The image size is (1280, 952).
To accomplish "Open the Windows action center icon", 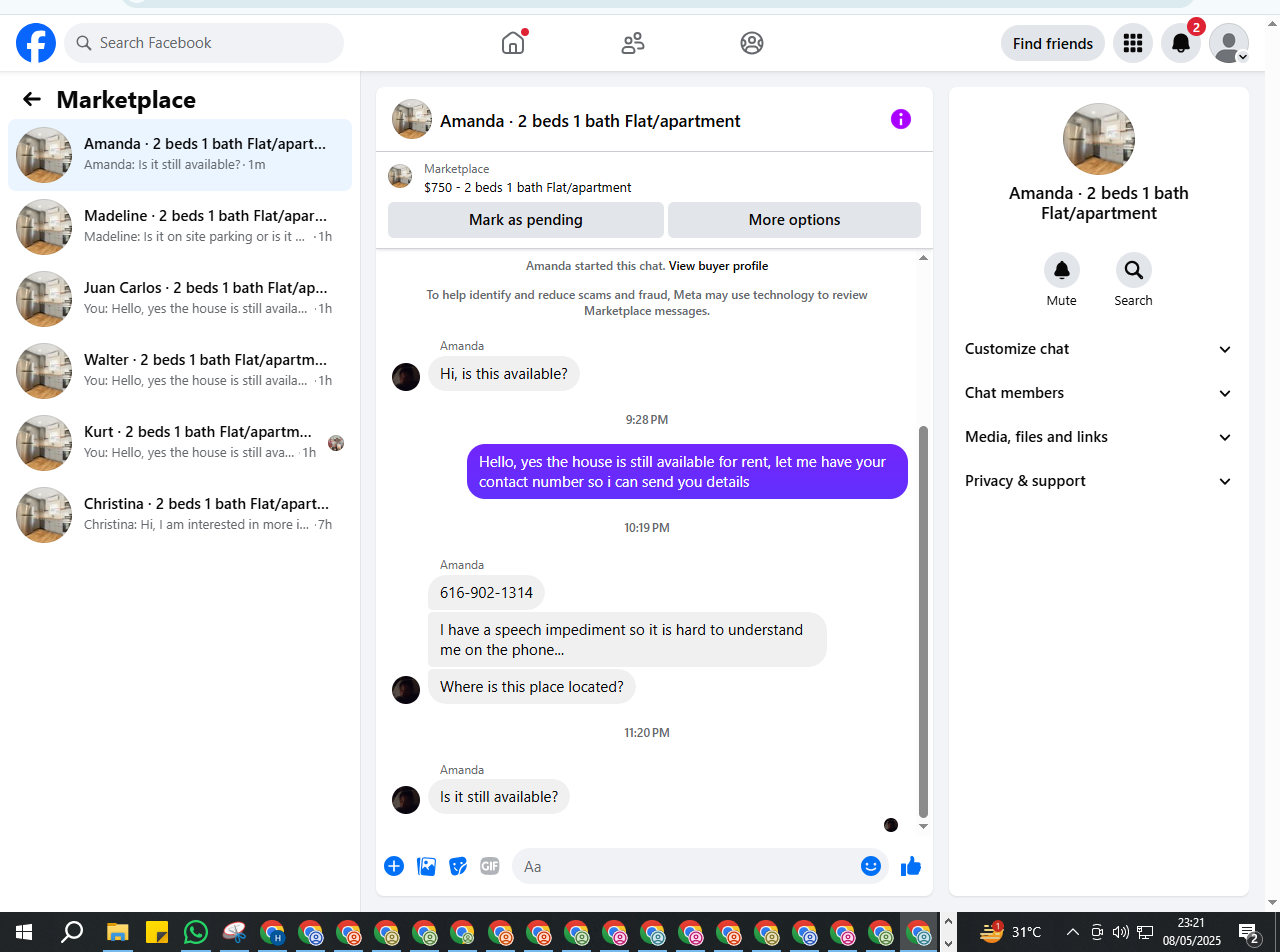I will click(1249, 933).
